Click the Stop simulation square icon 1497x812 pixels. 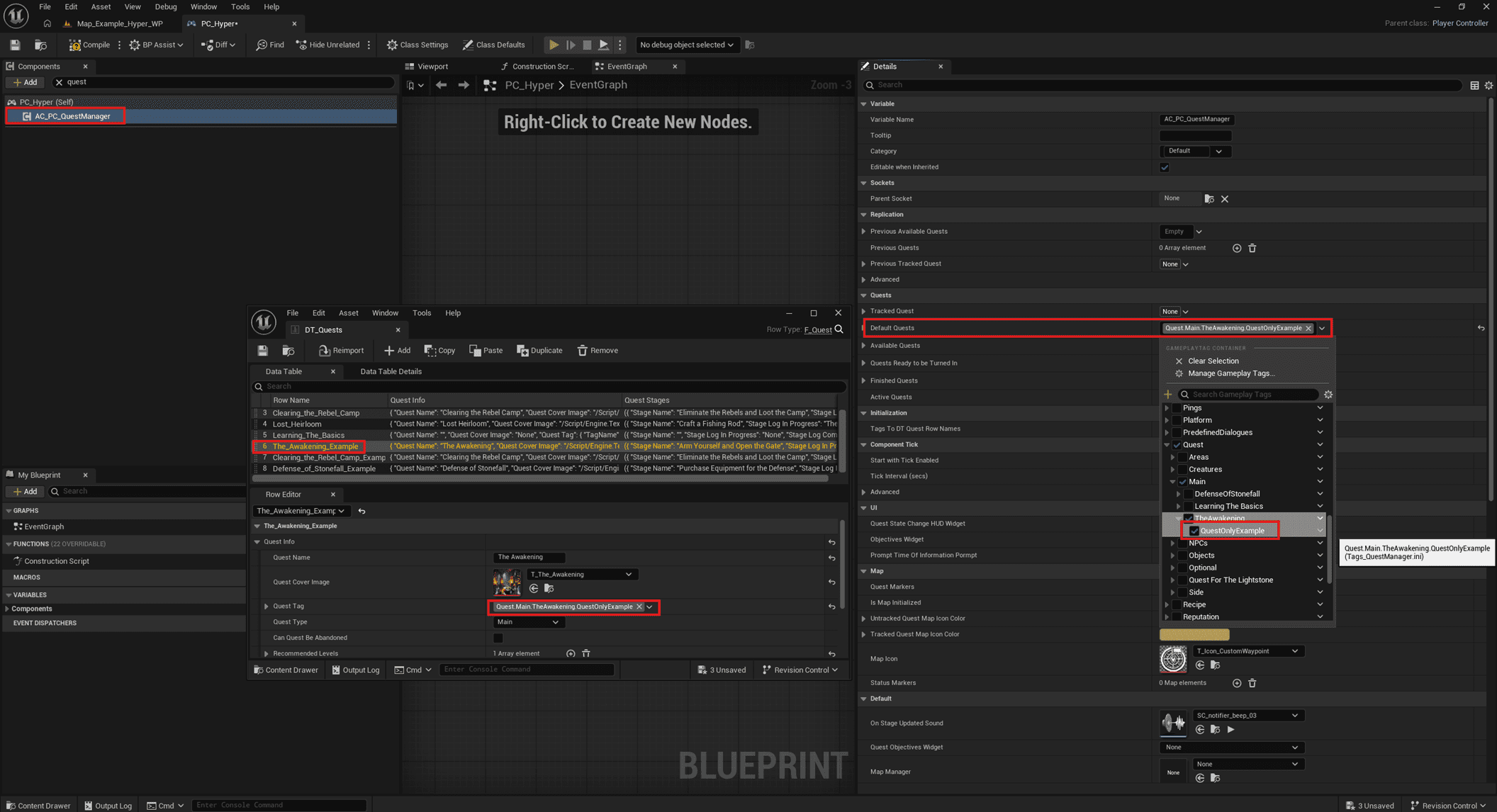(587, 45)
